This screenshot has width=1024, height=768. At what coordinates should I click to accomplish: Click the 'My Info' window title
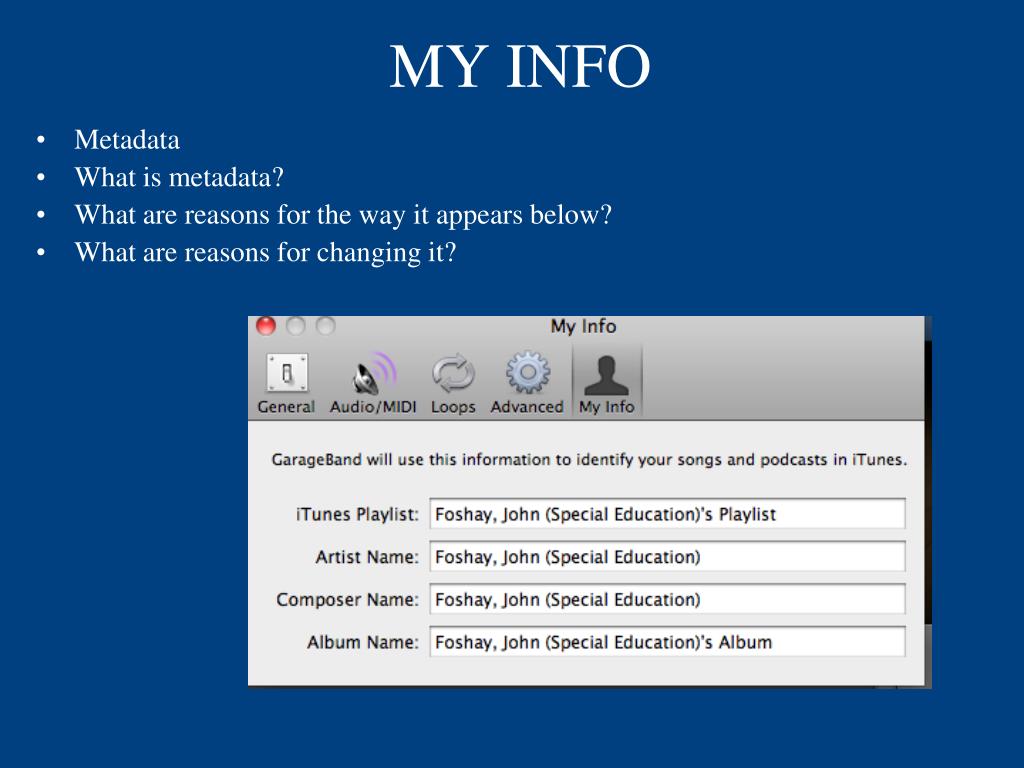(x=583, y=326)
